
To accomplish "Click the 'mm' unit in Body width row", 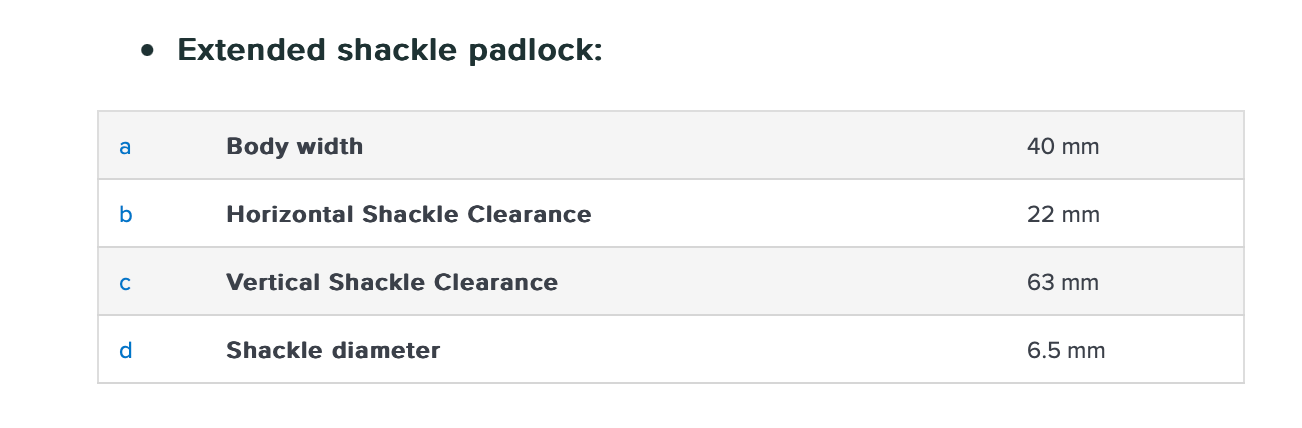I will (x=1080, y=147).
